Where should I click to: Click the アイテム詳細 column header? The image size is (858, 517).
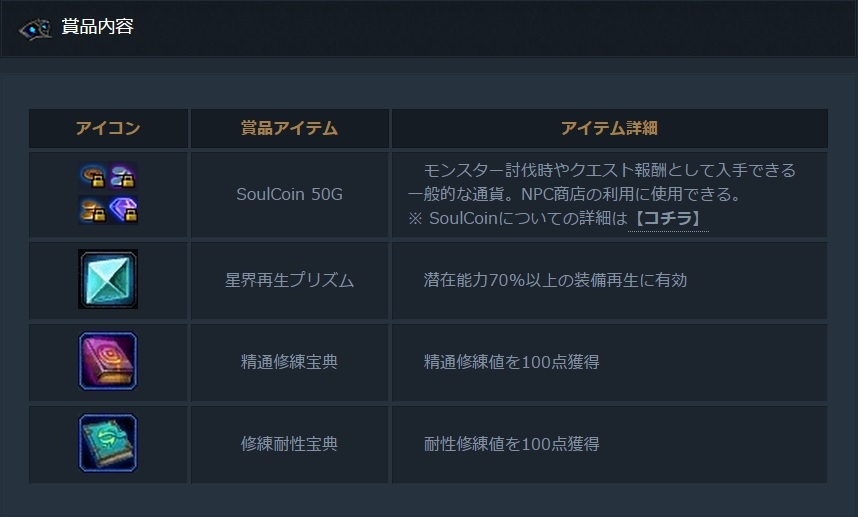[x=608, y=128]
